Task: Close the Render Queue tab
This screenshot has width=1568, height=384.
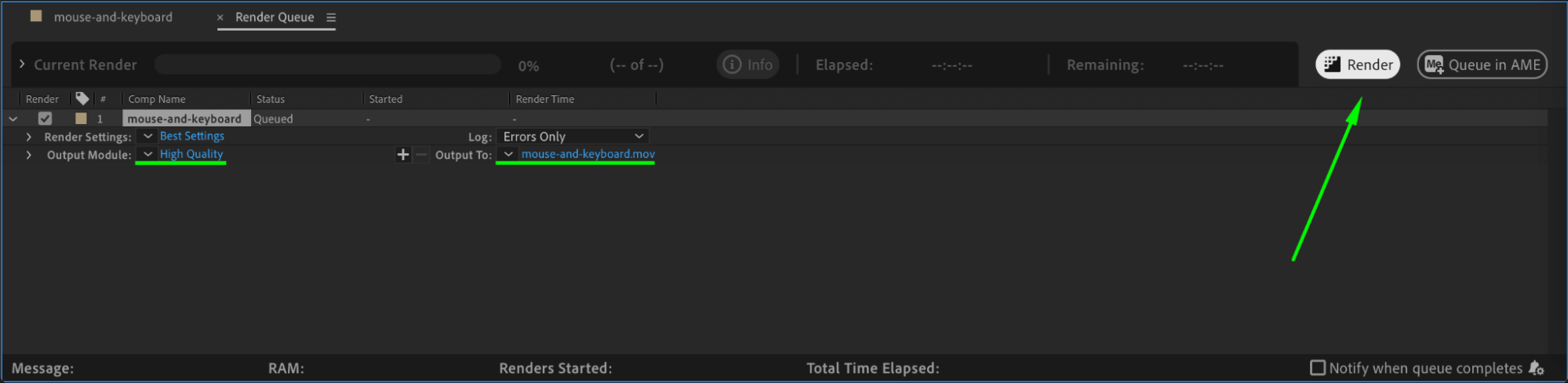Action: point(220,17)
